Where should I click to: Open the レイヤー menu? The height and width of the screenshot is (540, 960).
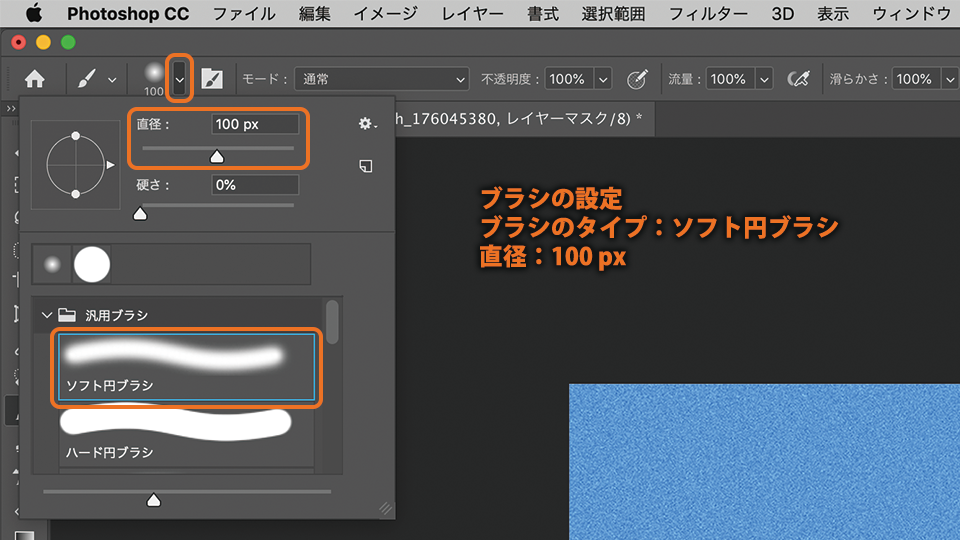(x=473, y=13)
